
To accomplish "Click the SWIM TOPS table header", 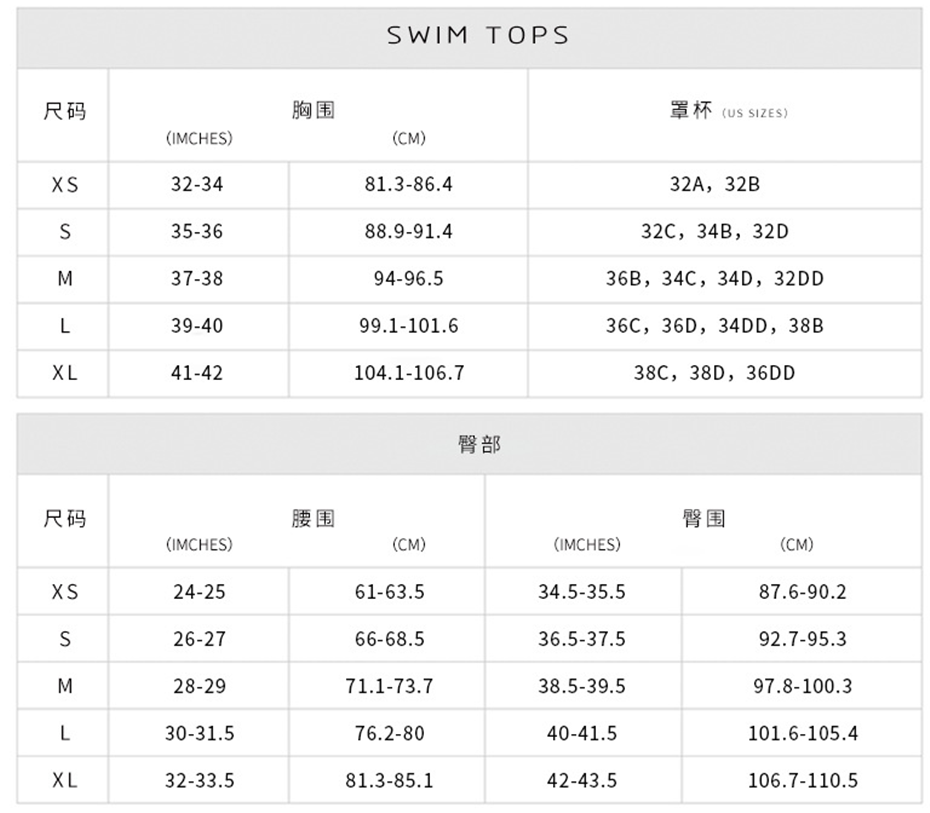I will click(x=477, y=36).
